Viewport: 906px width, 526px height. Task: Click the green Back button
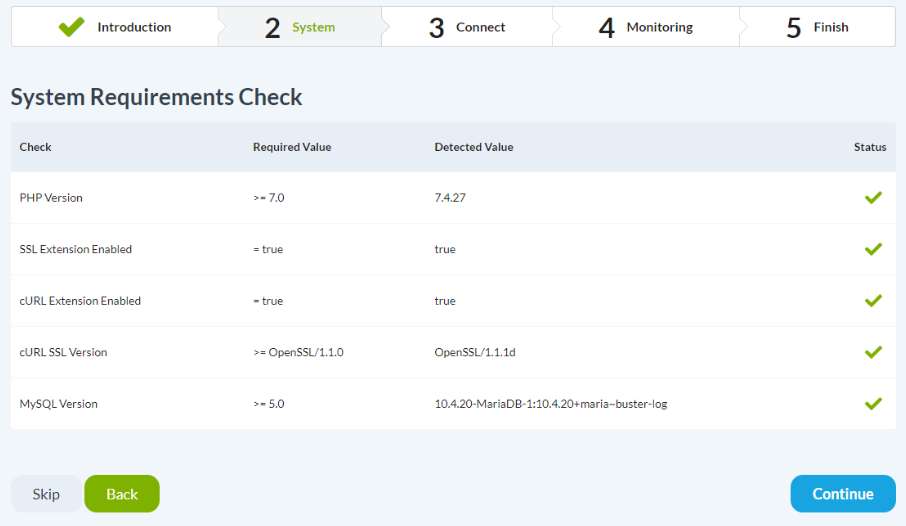pyautogui.click(x=122, y=494)
